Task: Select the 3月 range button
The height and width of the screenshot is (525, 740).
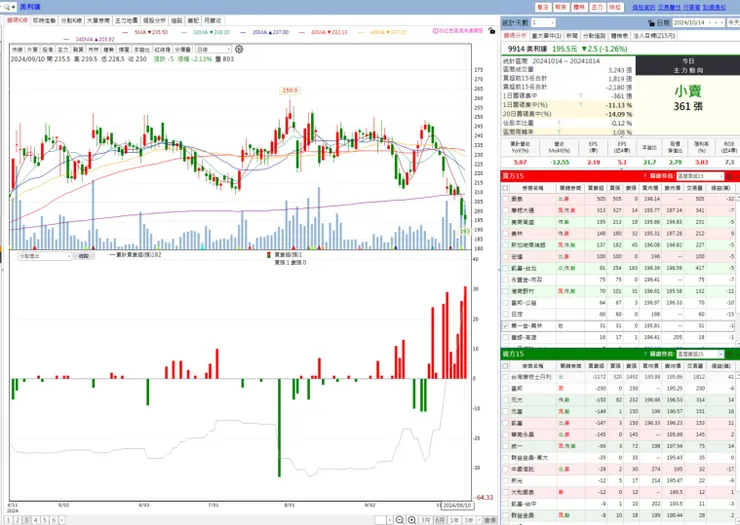Action: coord(426,520)
